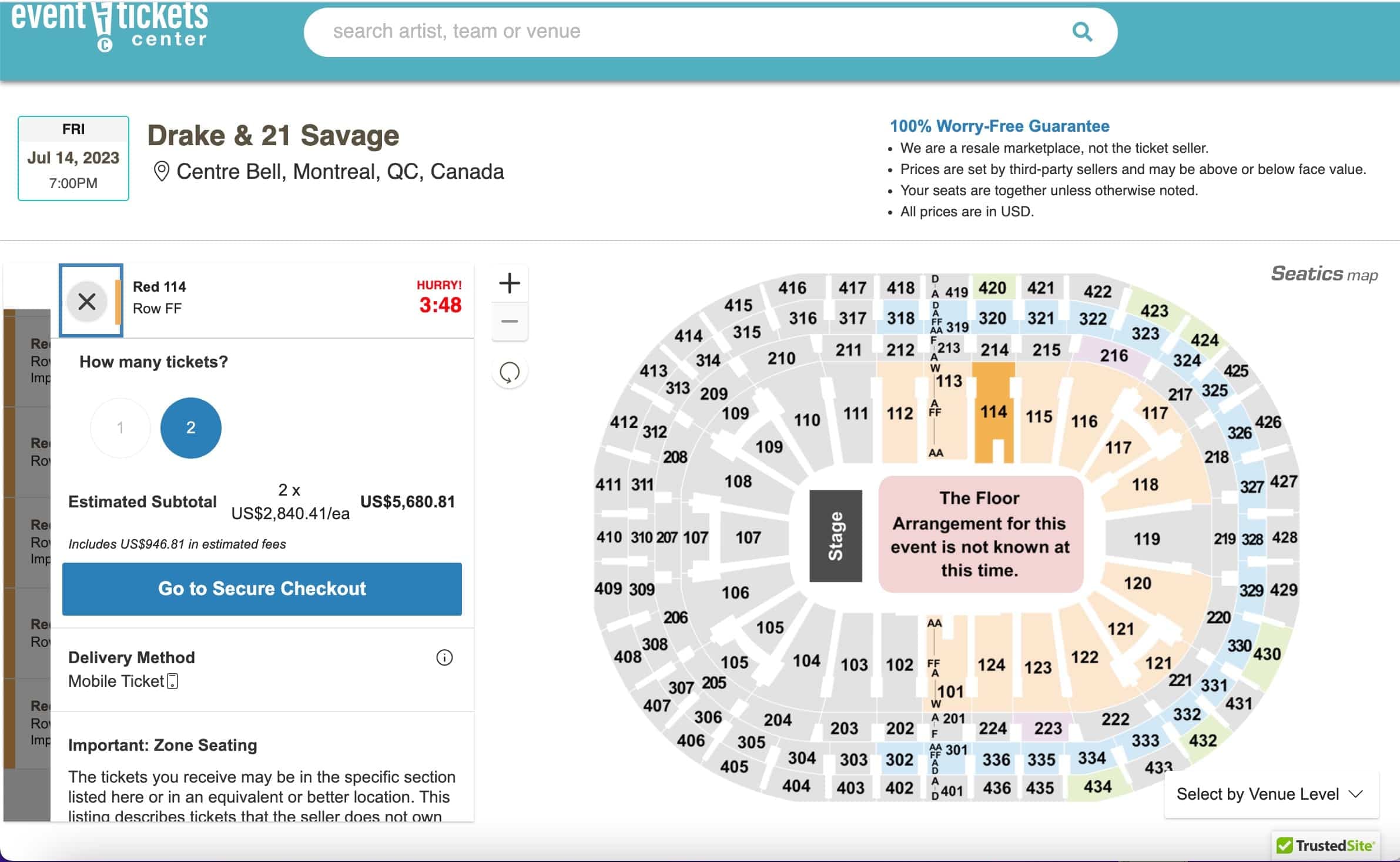View Delivery Method info tooltip icon
Image resolution: width=1400 pixels, height=862 pixels.
click(x=444, y=657)
